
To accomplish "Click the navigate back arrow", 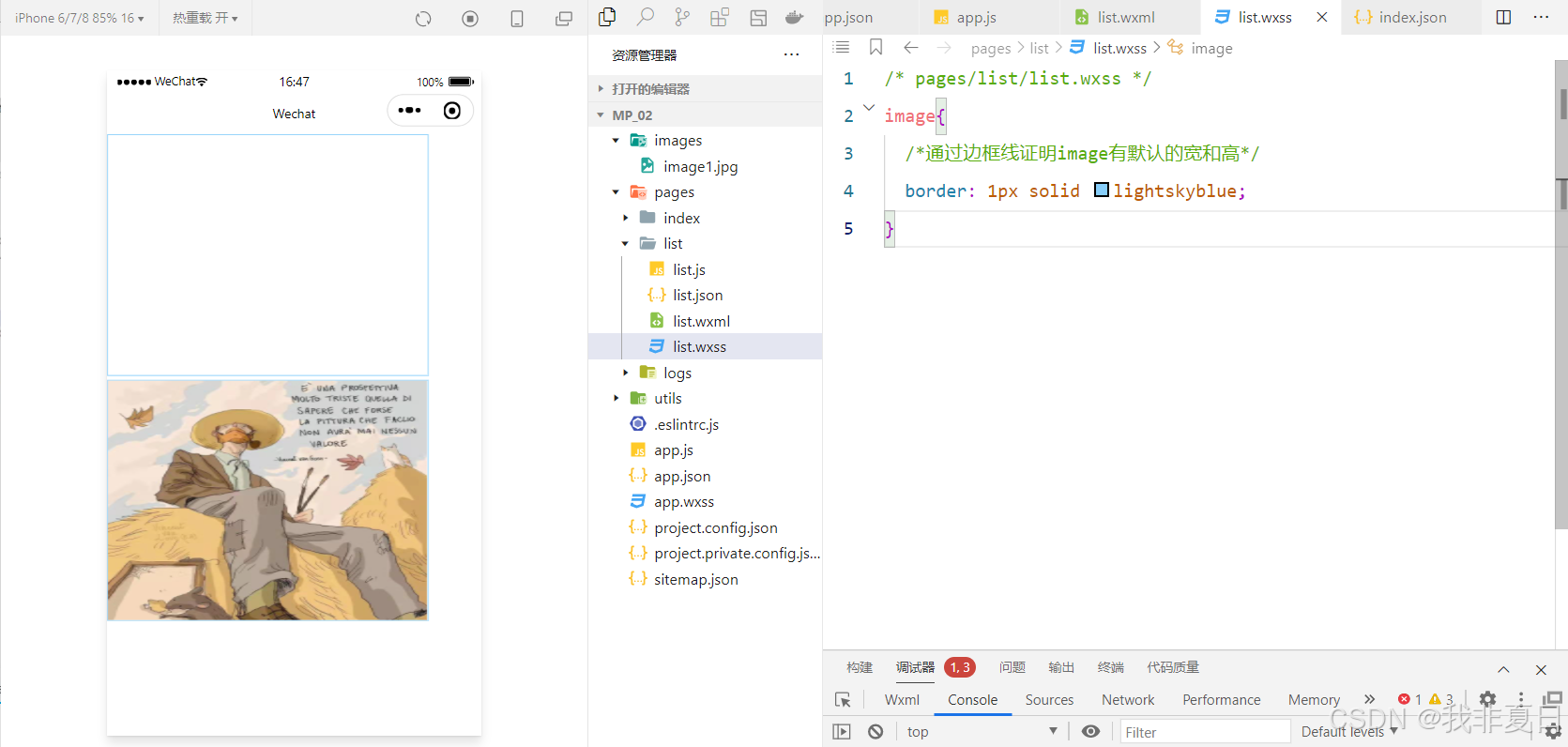I will (910, 47).
